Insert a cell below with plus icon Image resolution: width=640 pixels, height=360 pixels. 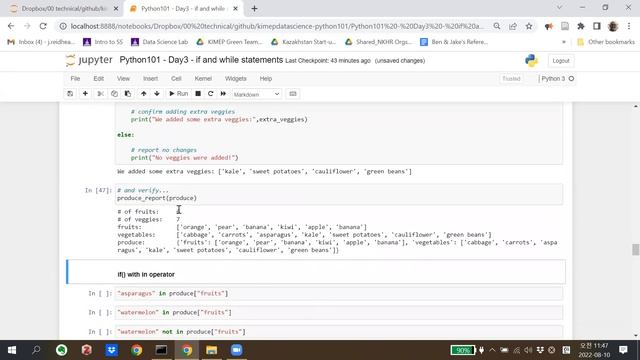[85, 94]
